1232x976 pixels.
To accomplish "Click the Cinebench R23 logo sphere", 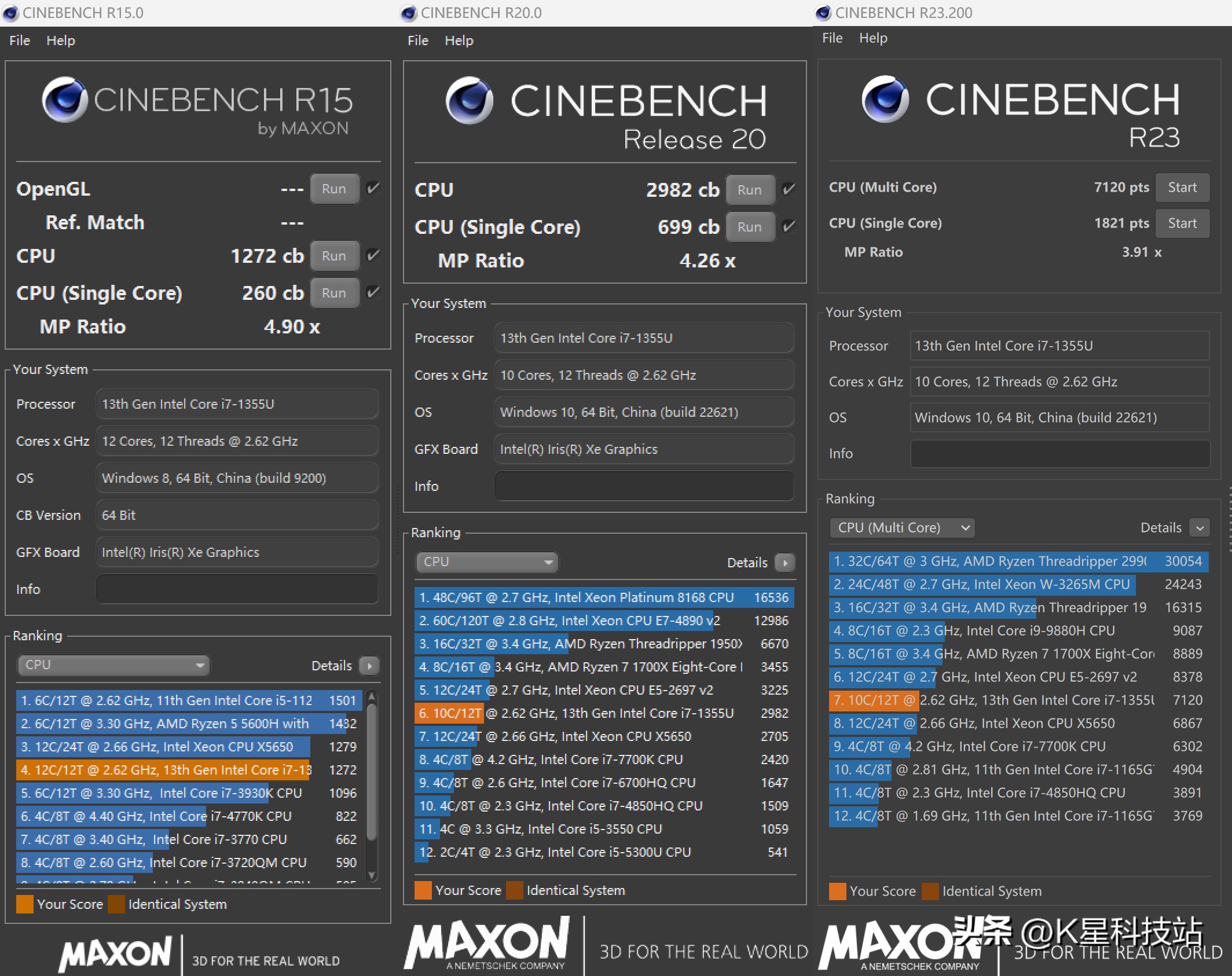I will [885, 99].
